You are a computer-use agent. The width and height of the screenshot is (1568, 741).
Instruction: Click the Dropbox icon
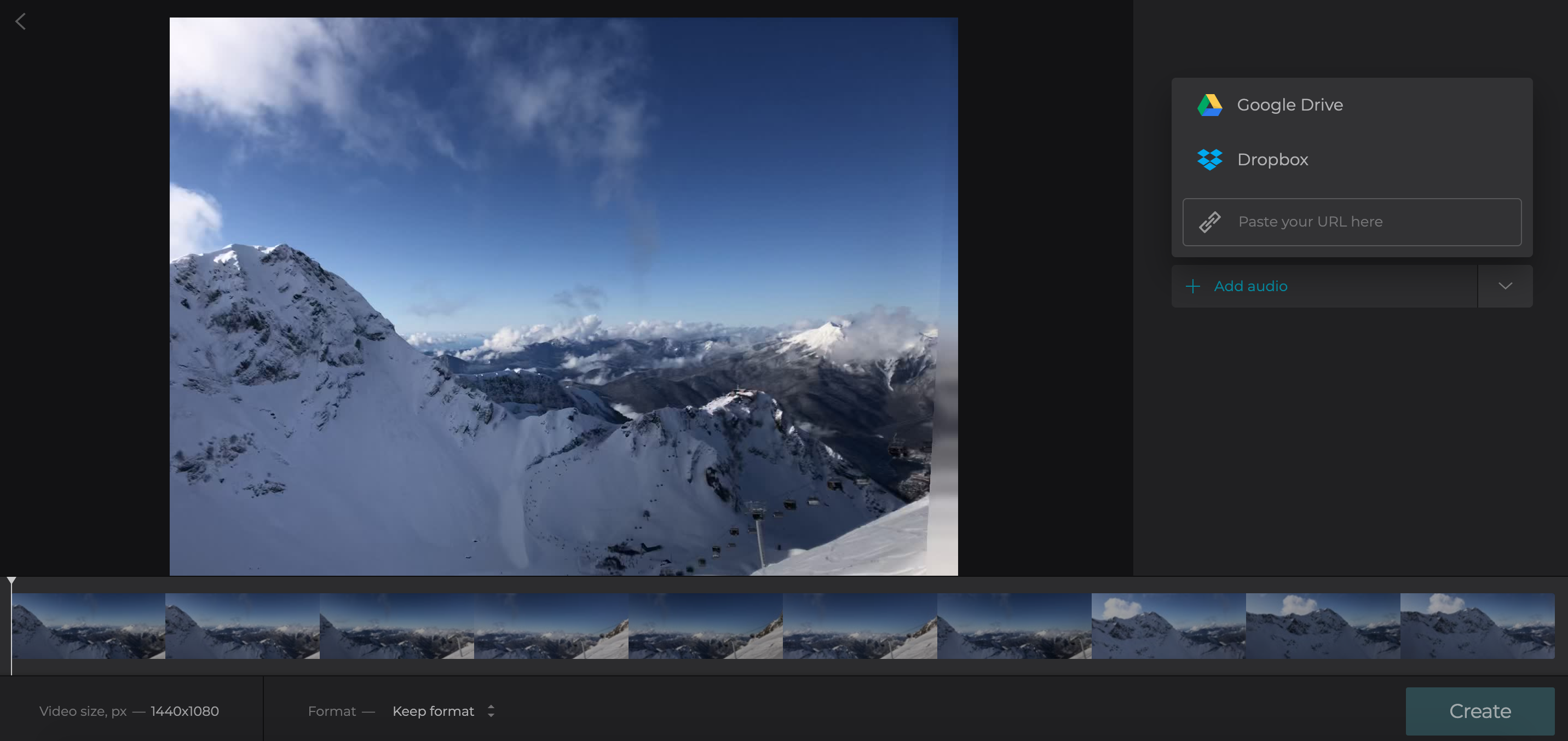coord(1209,159)
